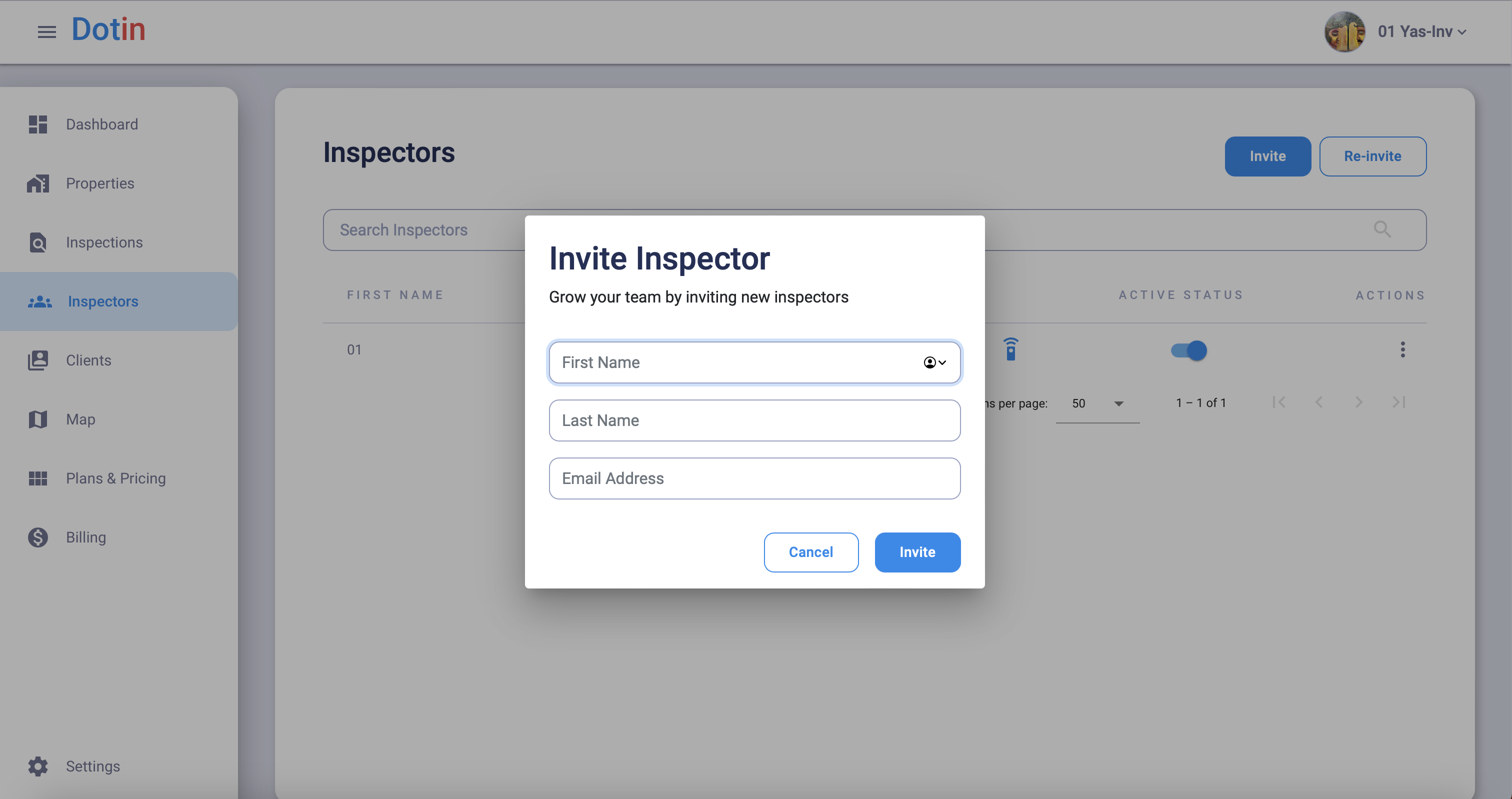This screenshot has width=1512, height=799.
Task: Click the Invite button in page header
Action: 1267,156
